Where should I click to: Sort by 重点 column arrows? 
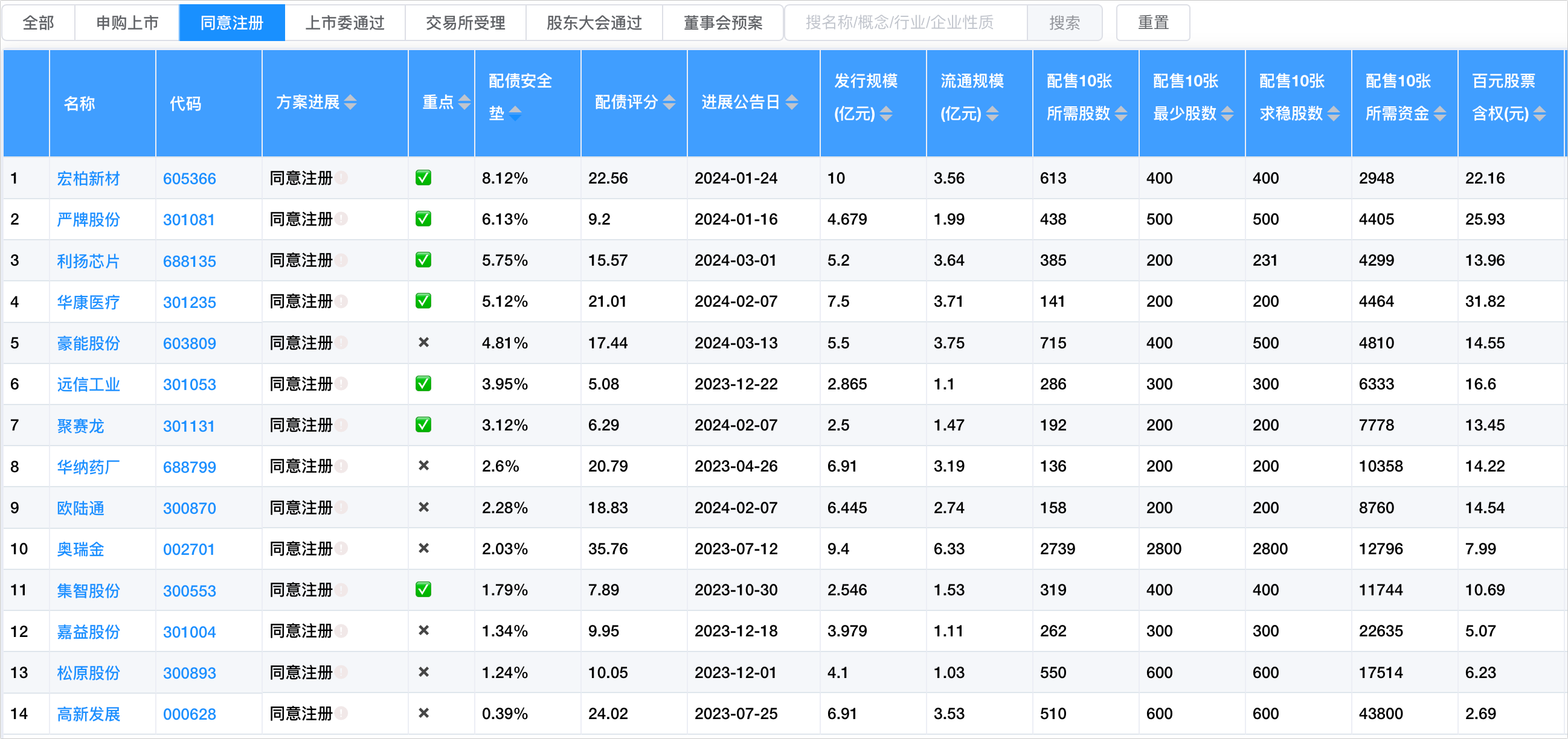(x=464, y=102)
